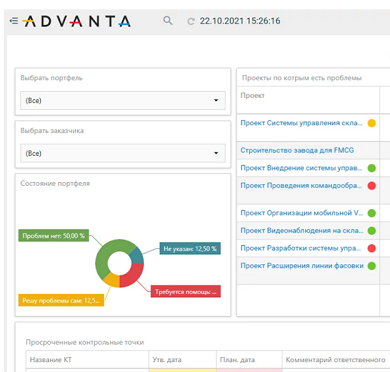This screenshot has width=390, height=372.
Task: Click the План. дата column header
Action: [x=237, y=360]
